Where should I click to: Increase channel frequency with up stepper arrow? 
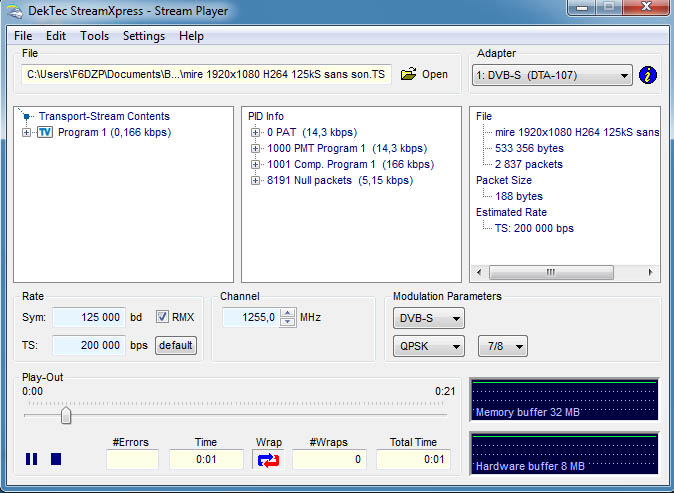click(288, 312)
